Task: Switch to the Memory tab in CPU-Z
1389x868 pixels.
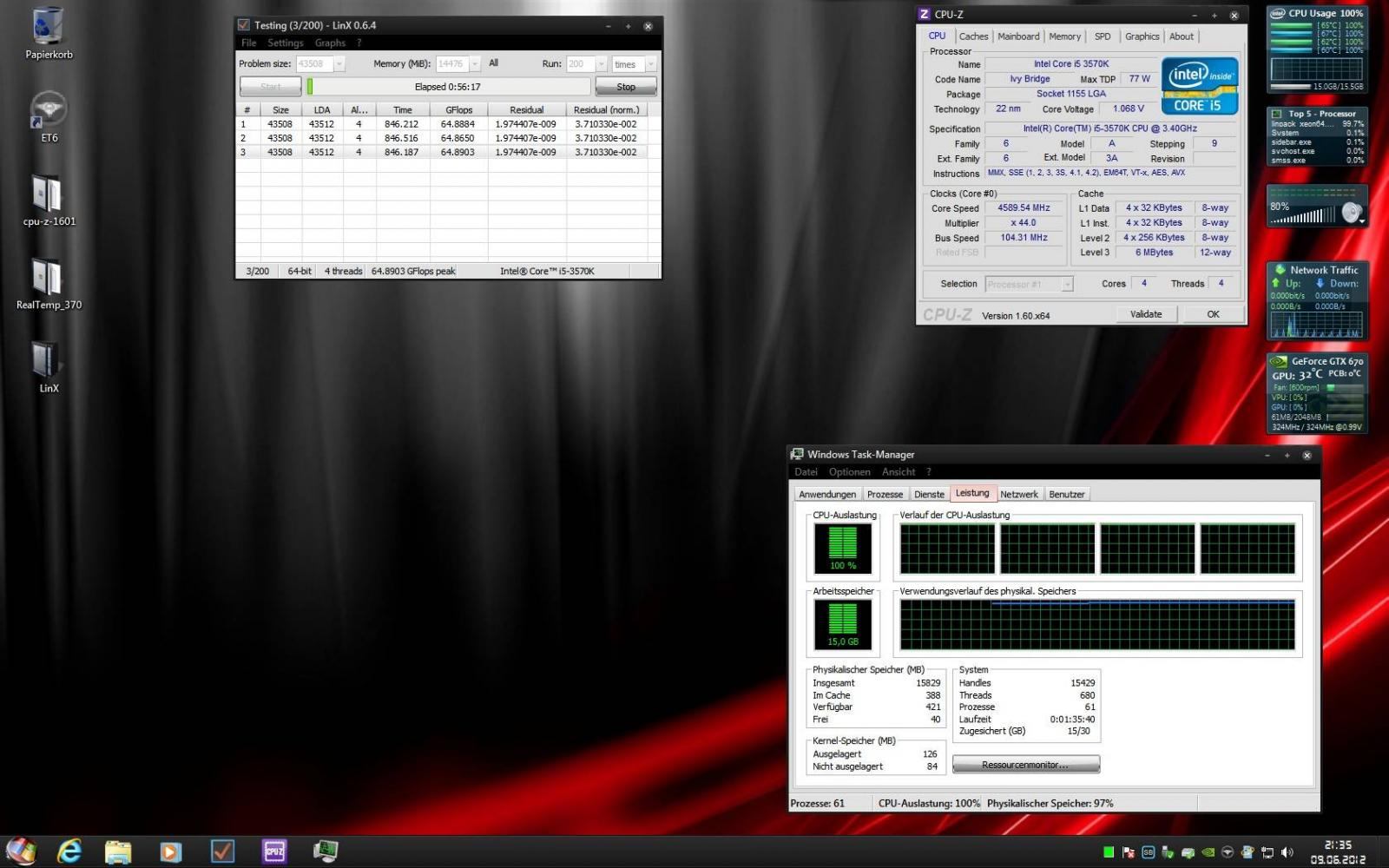Action: (x=1064, y=36)
